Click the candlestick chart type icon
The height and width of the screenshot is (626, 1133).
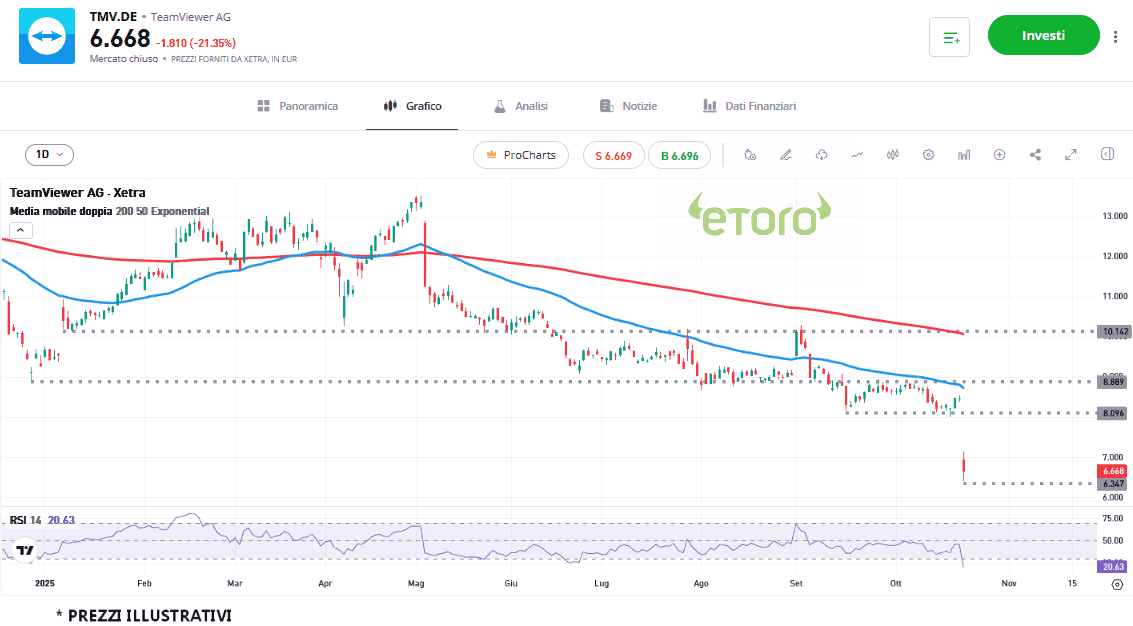[x=893, y=155]
